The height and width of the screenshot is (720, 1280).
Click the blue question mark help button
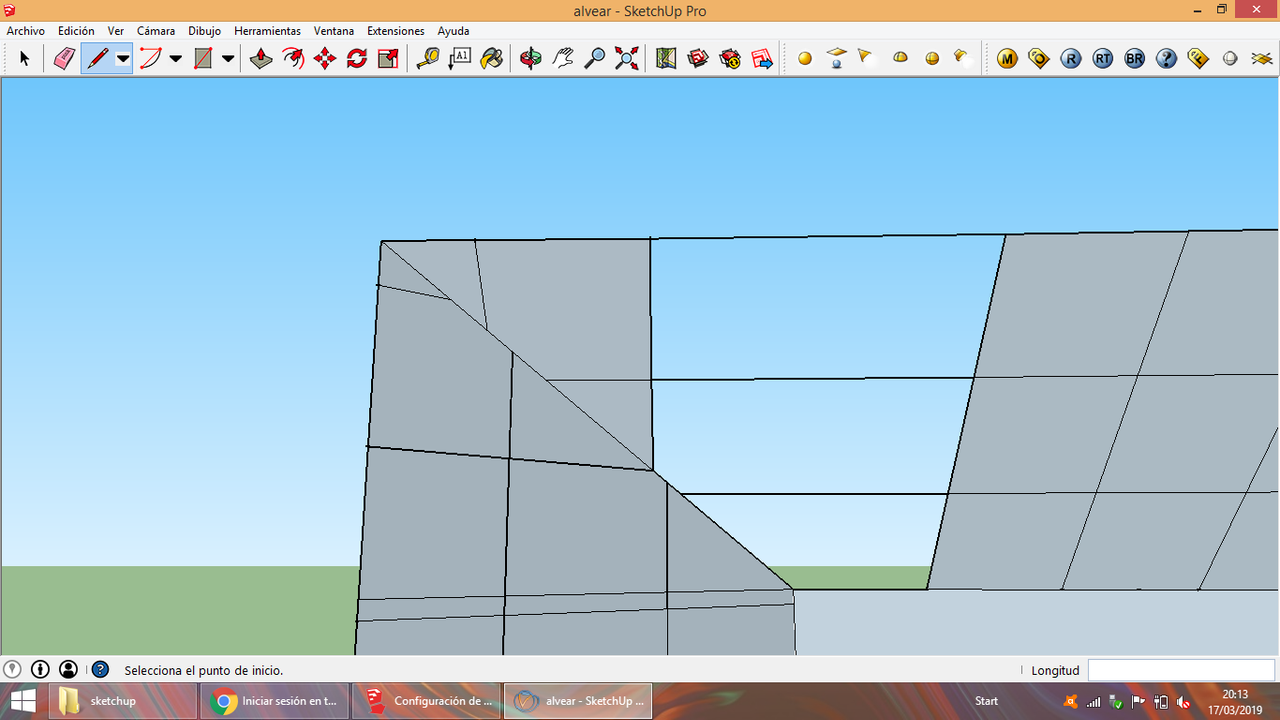tap(1167, 59)
